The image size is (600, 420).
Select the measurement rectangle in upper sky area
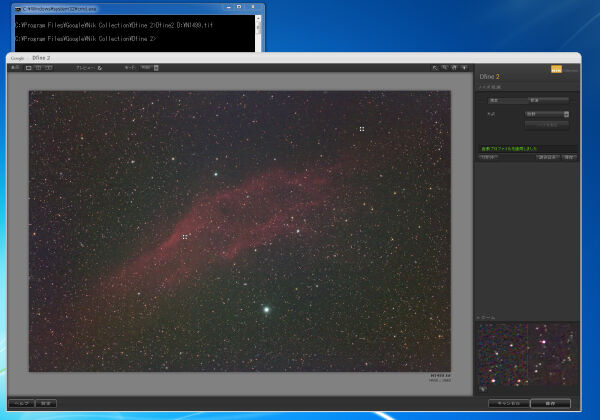[362, 129]
